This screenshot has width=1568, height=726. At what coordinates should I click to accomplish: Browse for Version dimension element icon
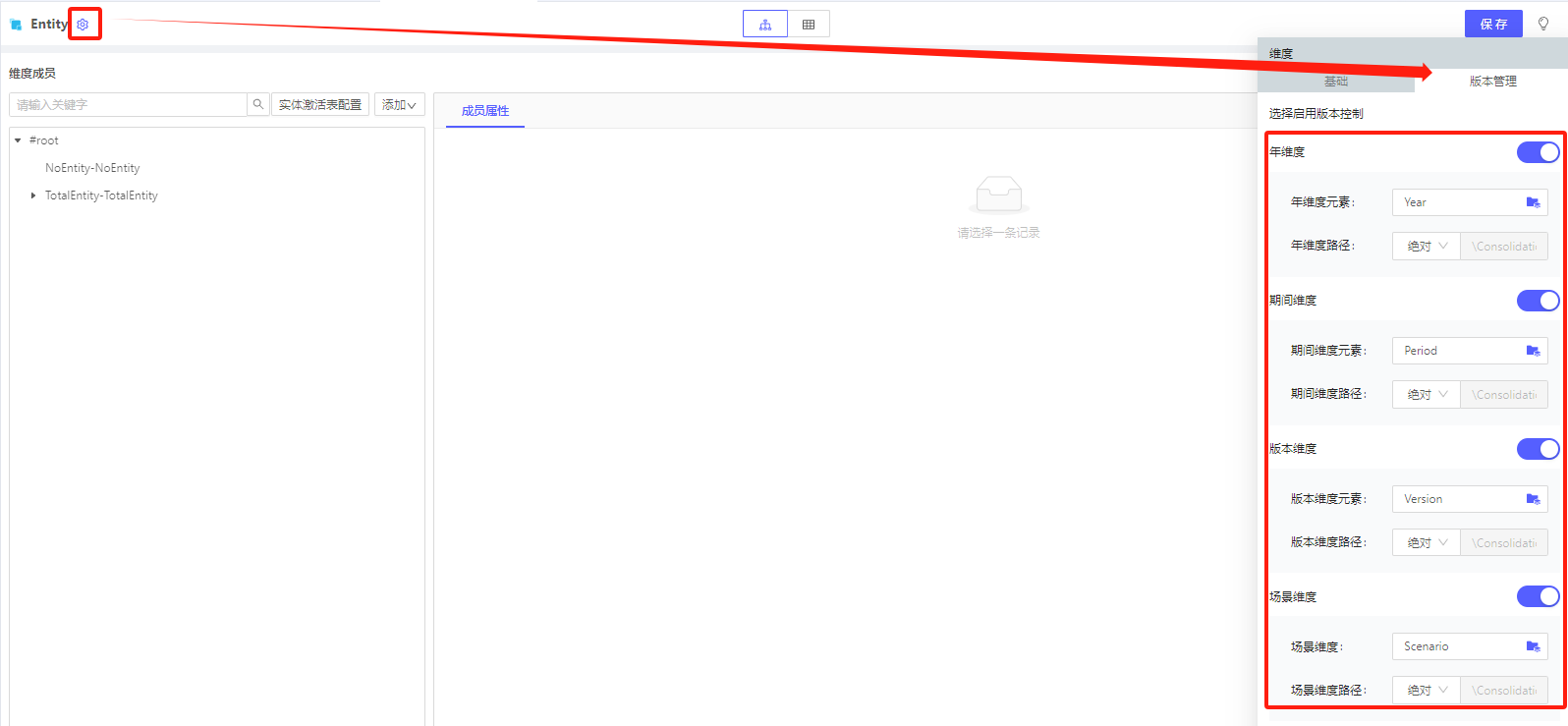click(x=1533, y=499)
